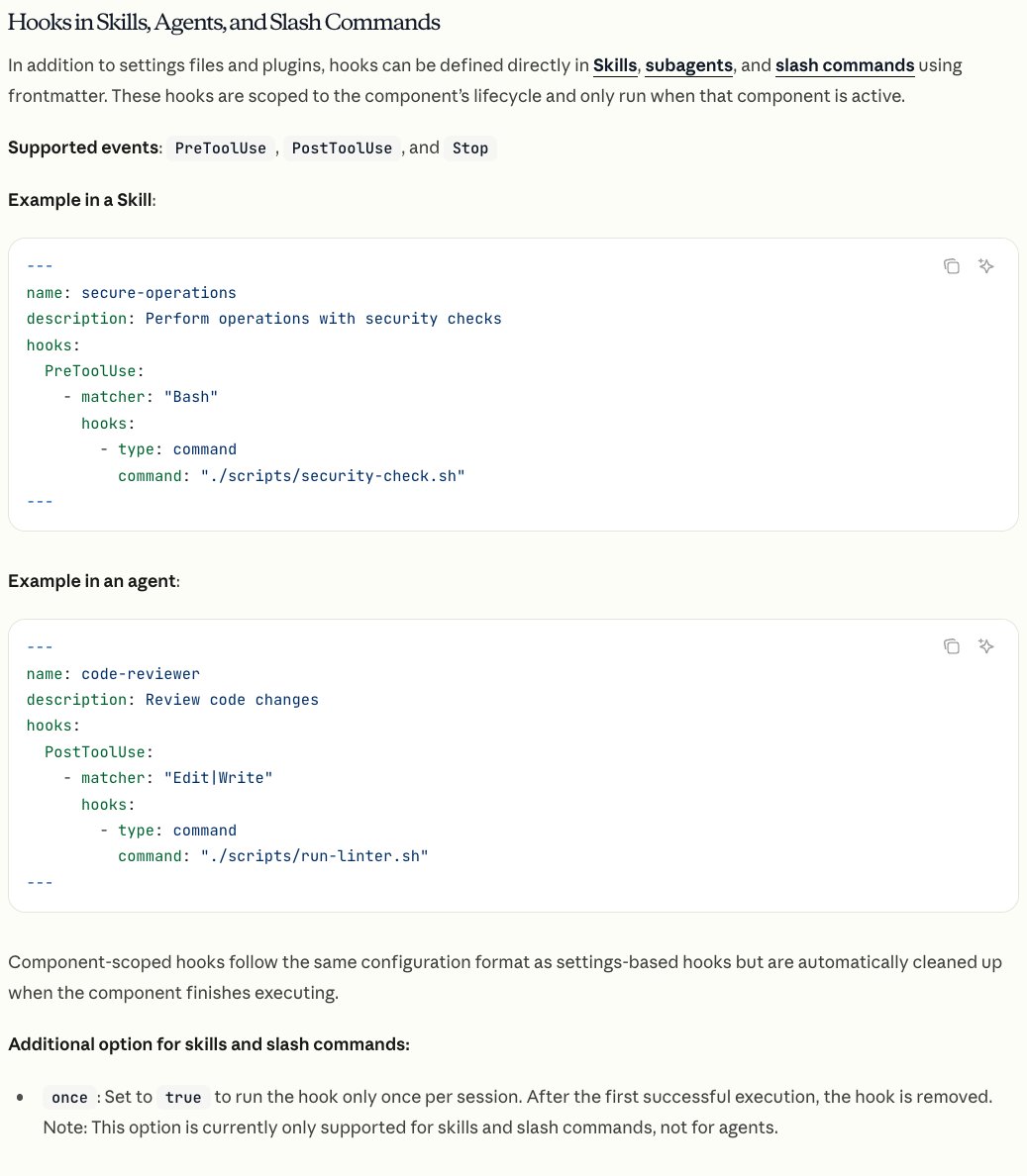
Task: Click sparkle icon on code-reviewer code block
Action: 985,646
